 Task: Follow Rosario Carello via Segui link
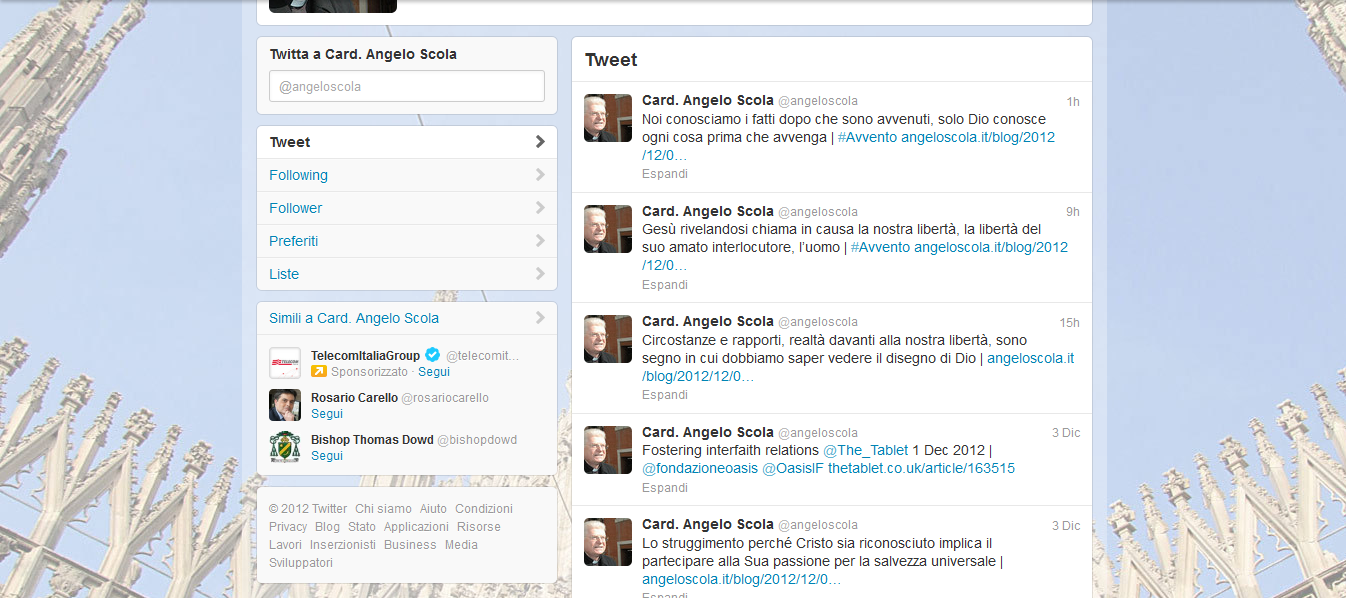click(x=327, y=414)
